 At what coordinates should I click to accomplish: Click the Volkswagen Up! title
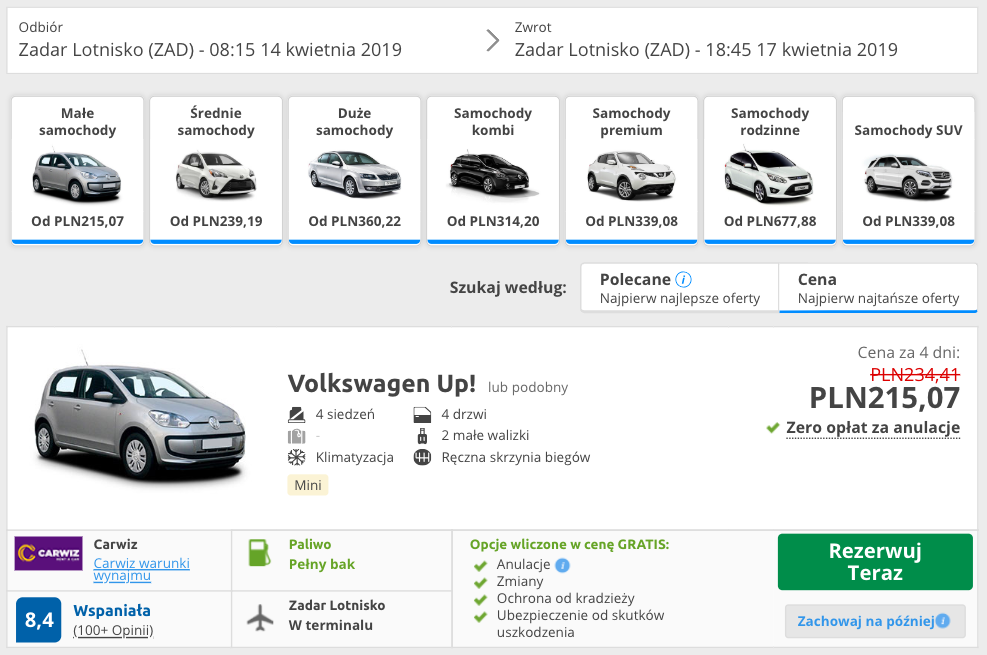(x=381, y=383)
